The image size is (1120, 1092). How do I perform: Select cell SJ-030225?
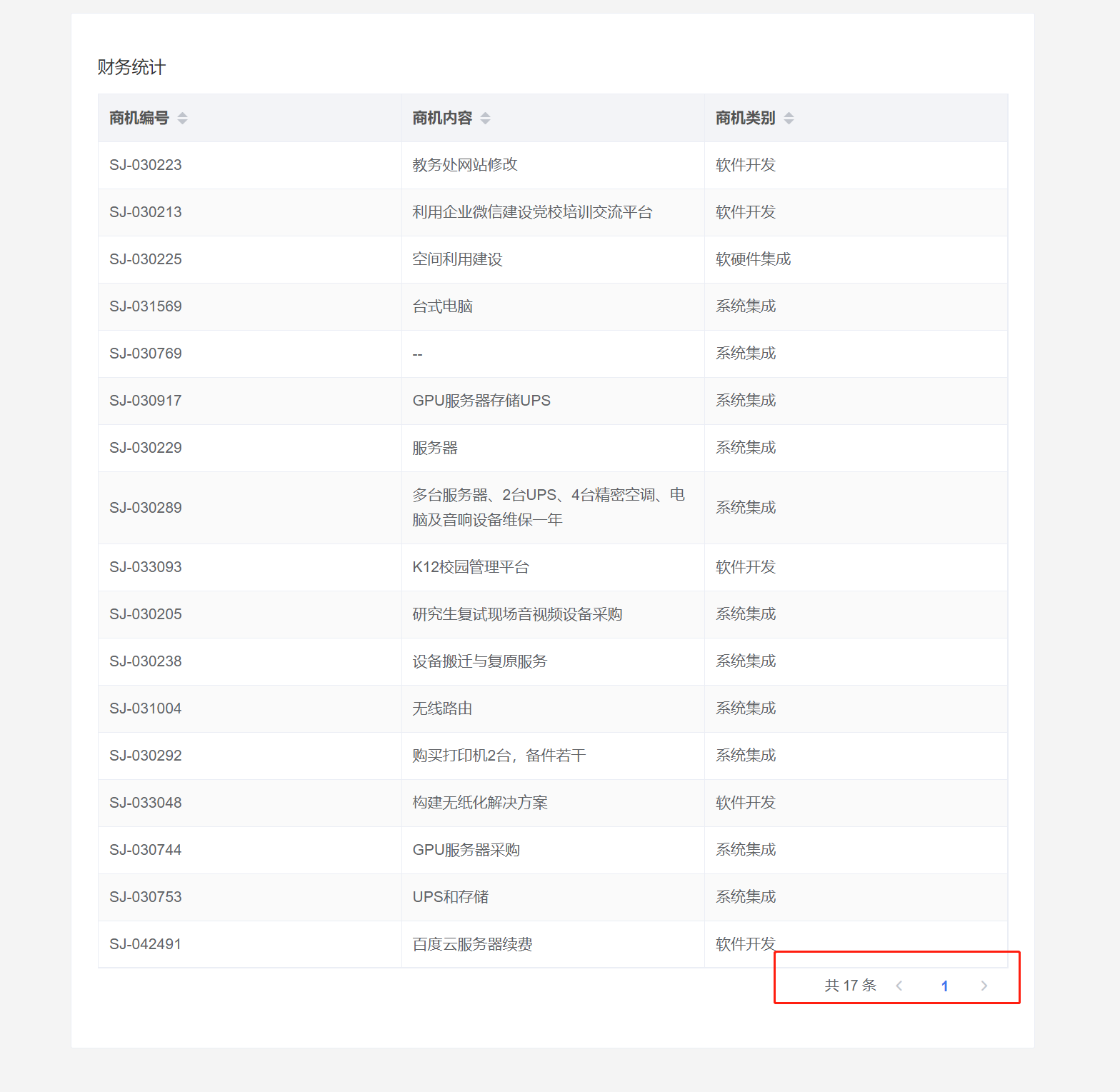click(250, 259)
